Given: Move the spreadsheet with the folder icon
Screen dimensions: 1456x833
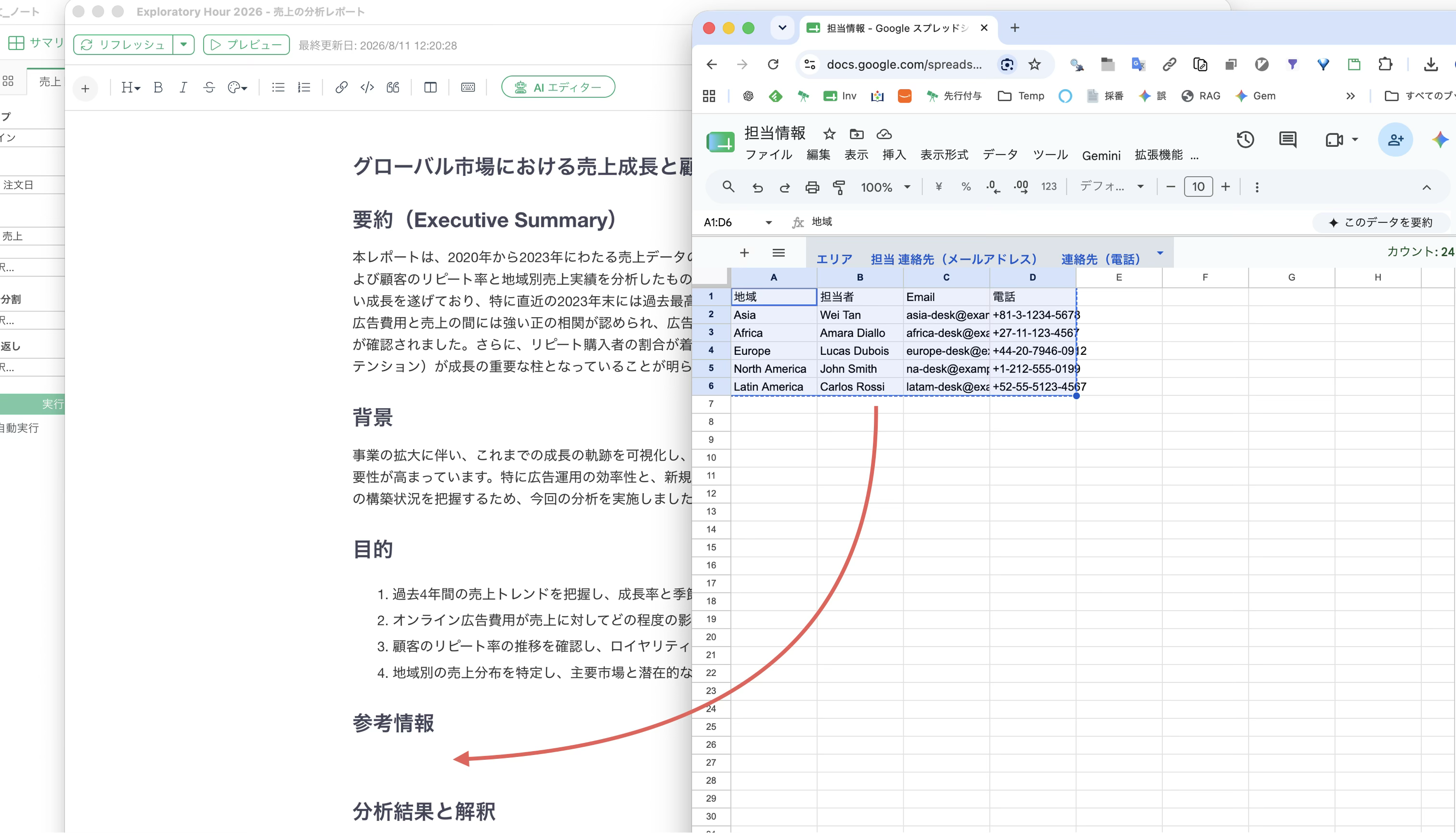Looking at the screenshot, I should pyautogui.click(x=857, y=134).
